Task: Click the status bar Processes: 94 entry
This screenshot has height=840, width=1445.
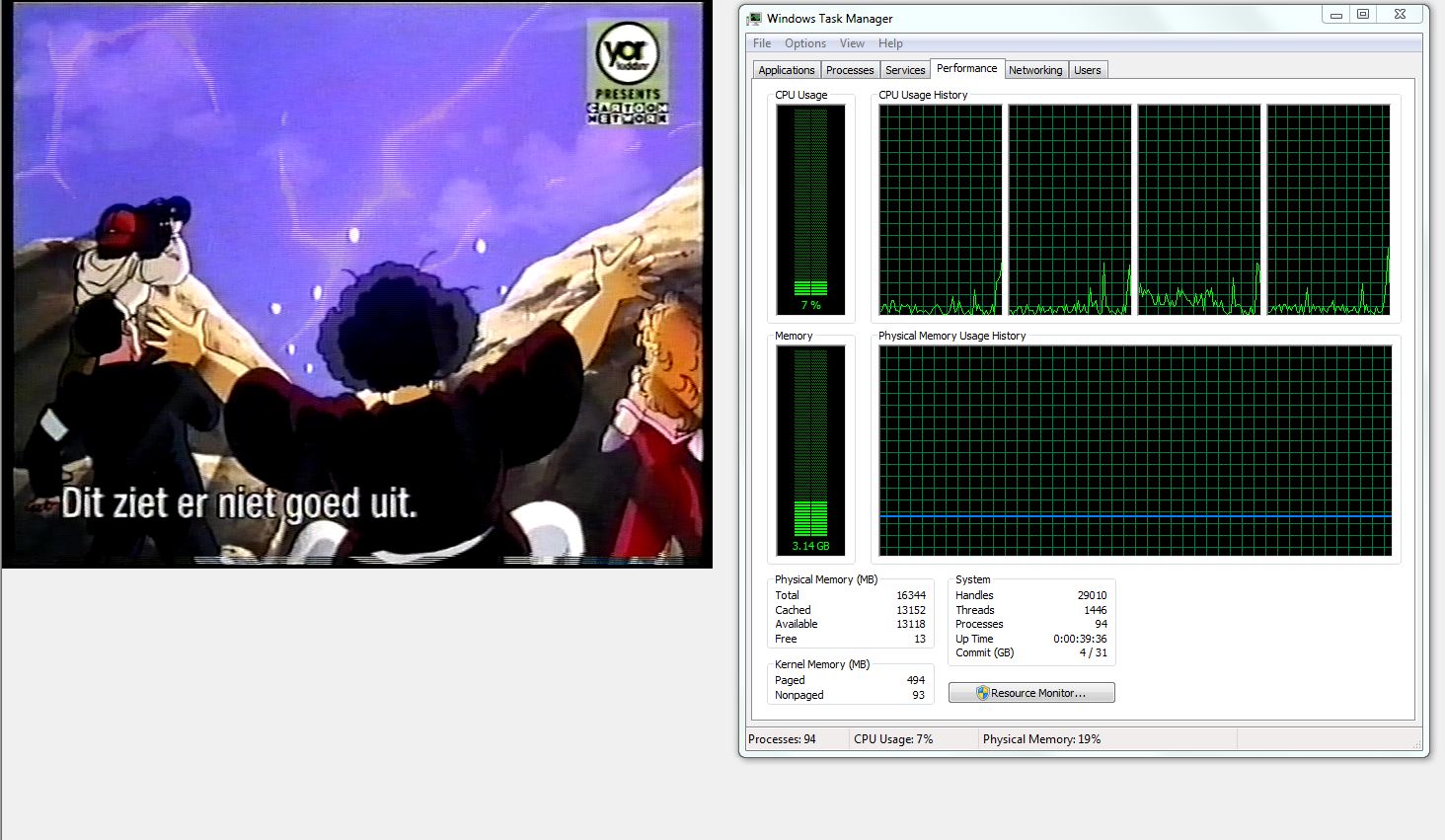Action: pos(783,739)
